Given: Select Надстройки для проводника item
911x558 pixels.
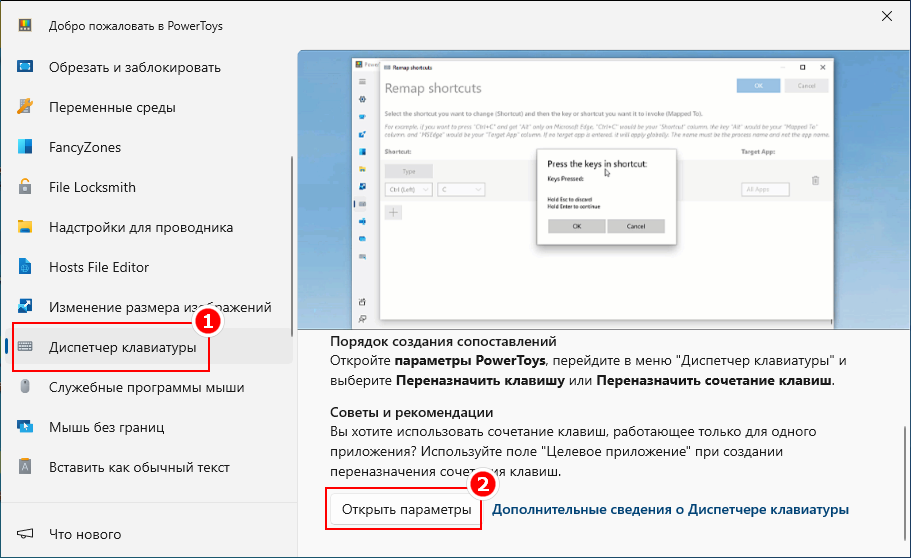Looking at the screenshot, I should coord(149,227).
